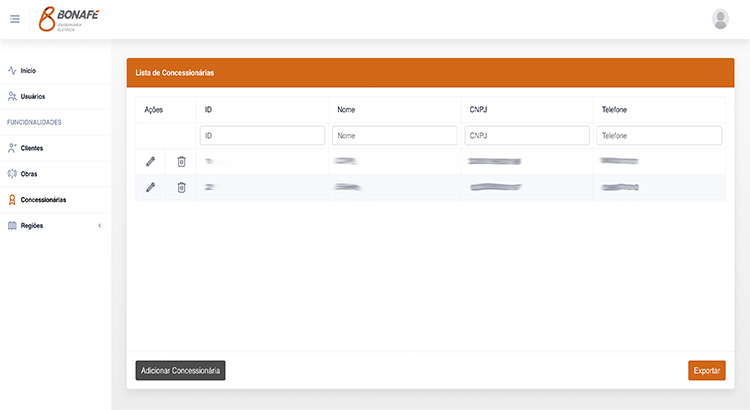Click the Adicionar Concessionária button
The height and width of the screenshot is (410, 750).
click(x=180, y=370)
